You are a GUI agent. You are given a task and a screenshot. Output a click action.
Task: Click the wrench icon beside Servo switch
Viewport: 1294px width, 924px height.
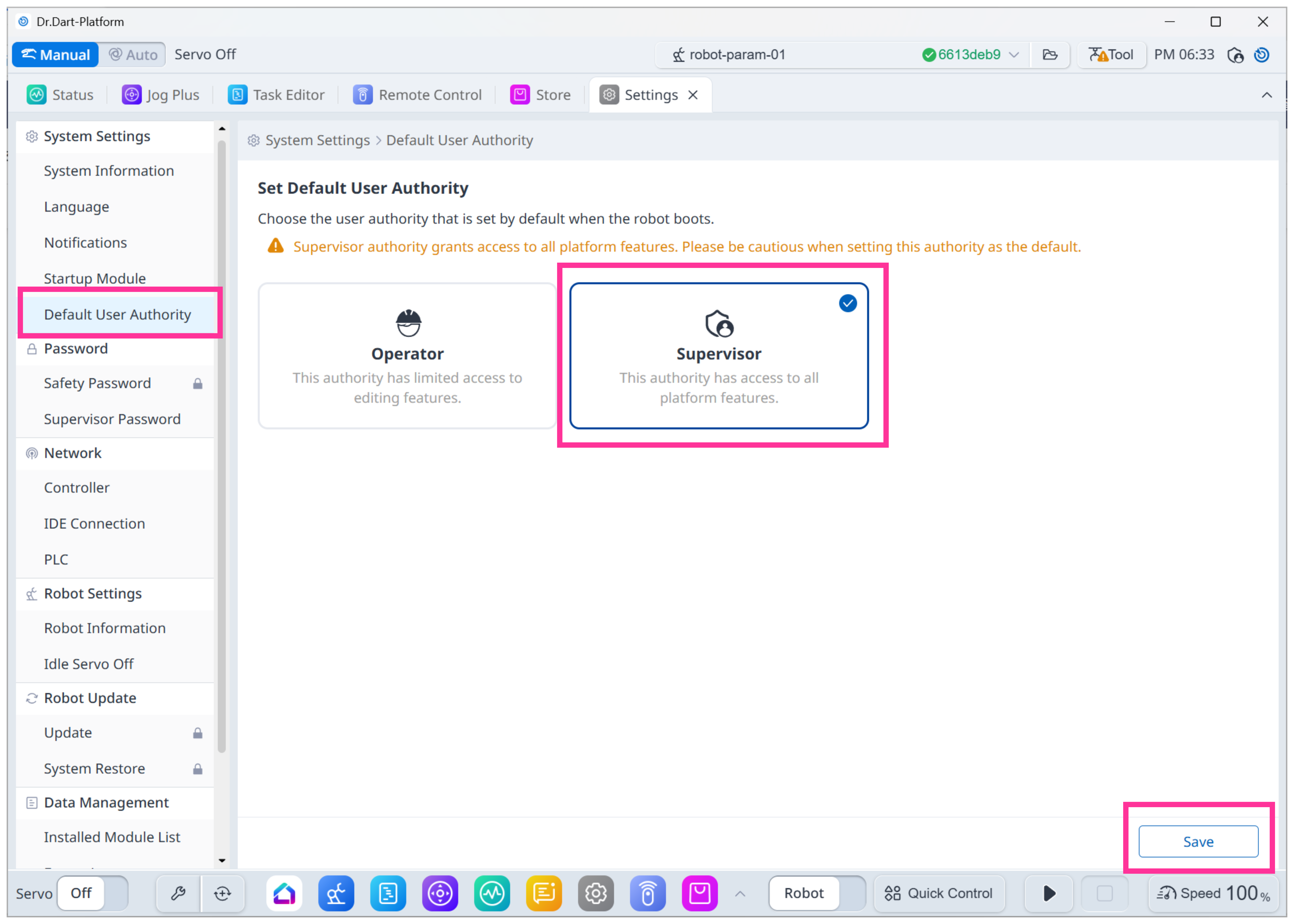click(x=178, y=893)
